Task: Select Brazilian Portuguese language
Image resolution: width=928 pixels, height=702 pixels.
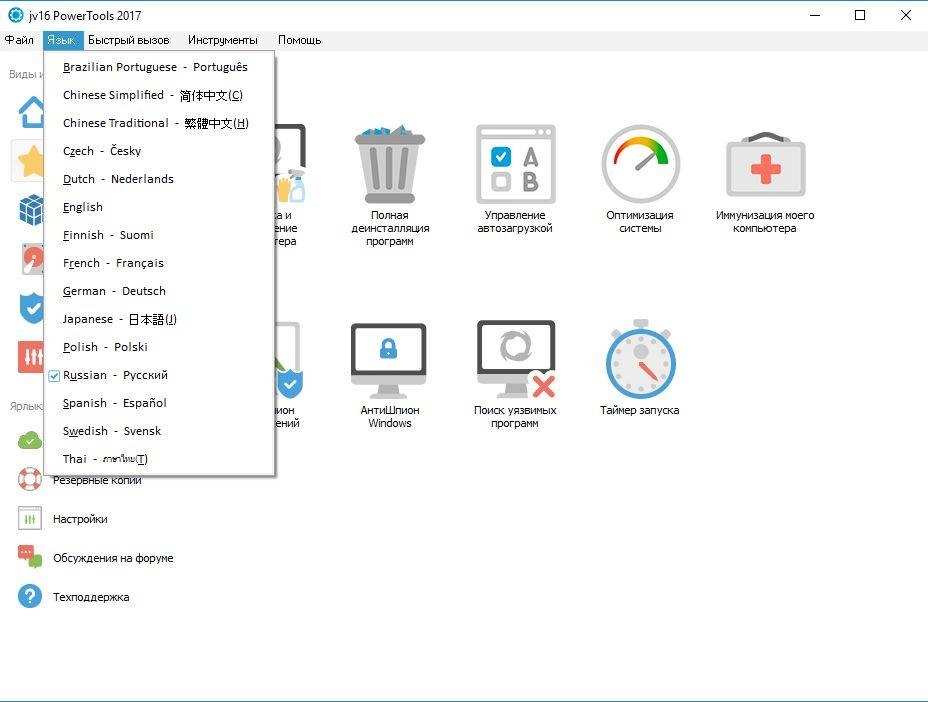Action: coord(159,67)
